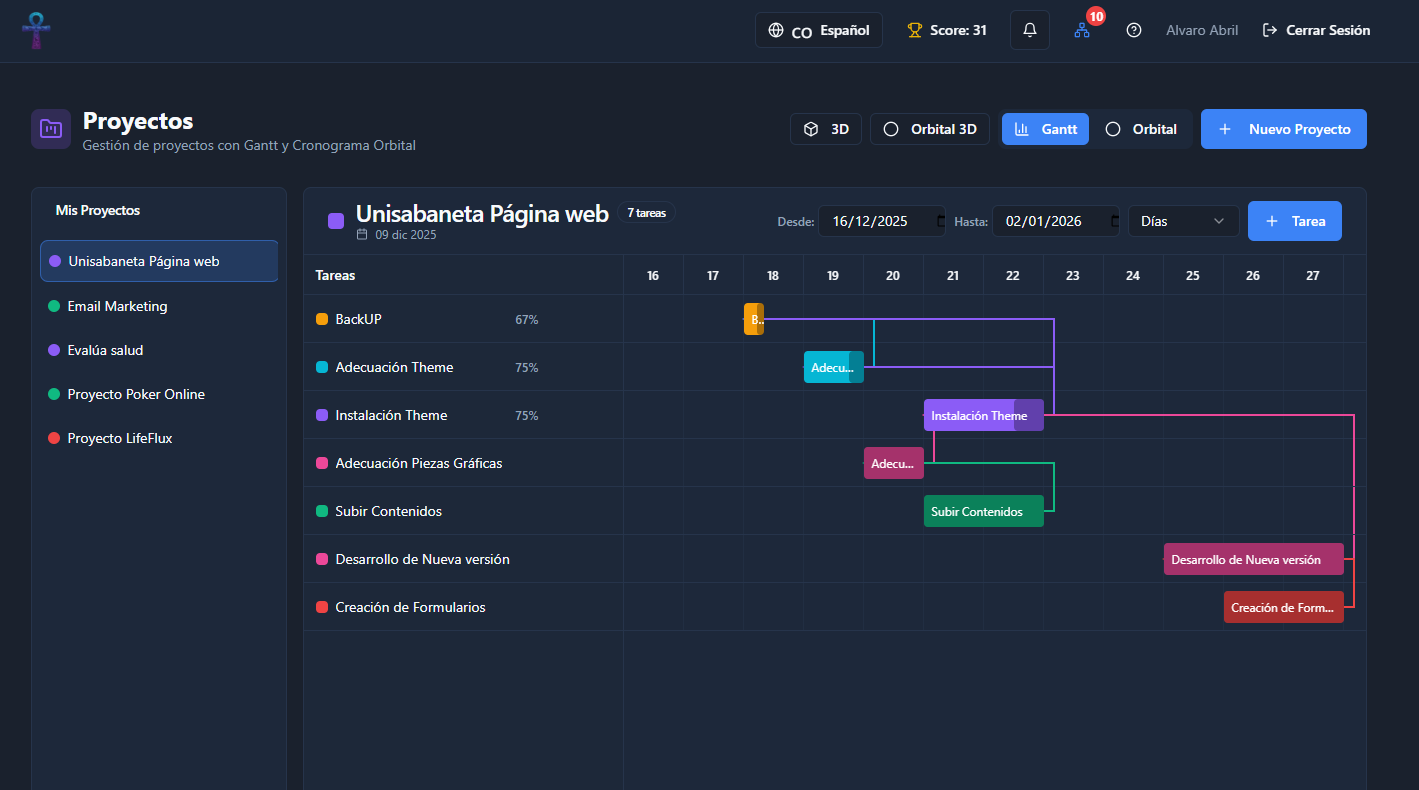Click green dot of Proyecto Poker Online
Image resolution: width=1419 pixels, height=790 pixels.
pos(54,394)
